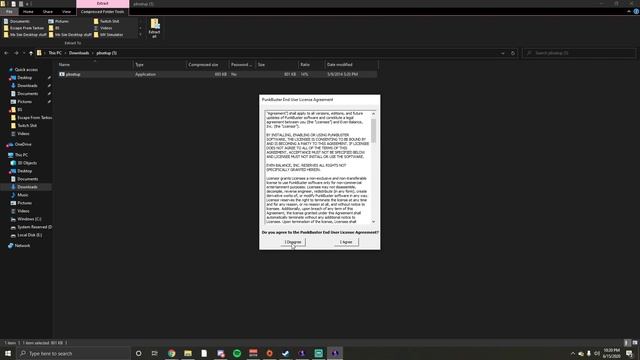Image resolution: width=640 pixels, height=360 pixels.
Task: Open System Reserved drive in sidebar
Action: [x=31, y=227]
